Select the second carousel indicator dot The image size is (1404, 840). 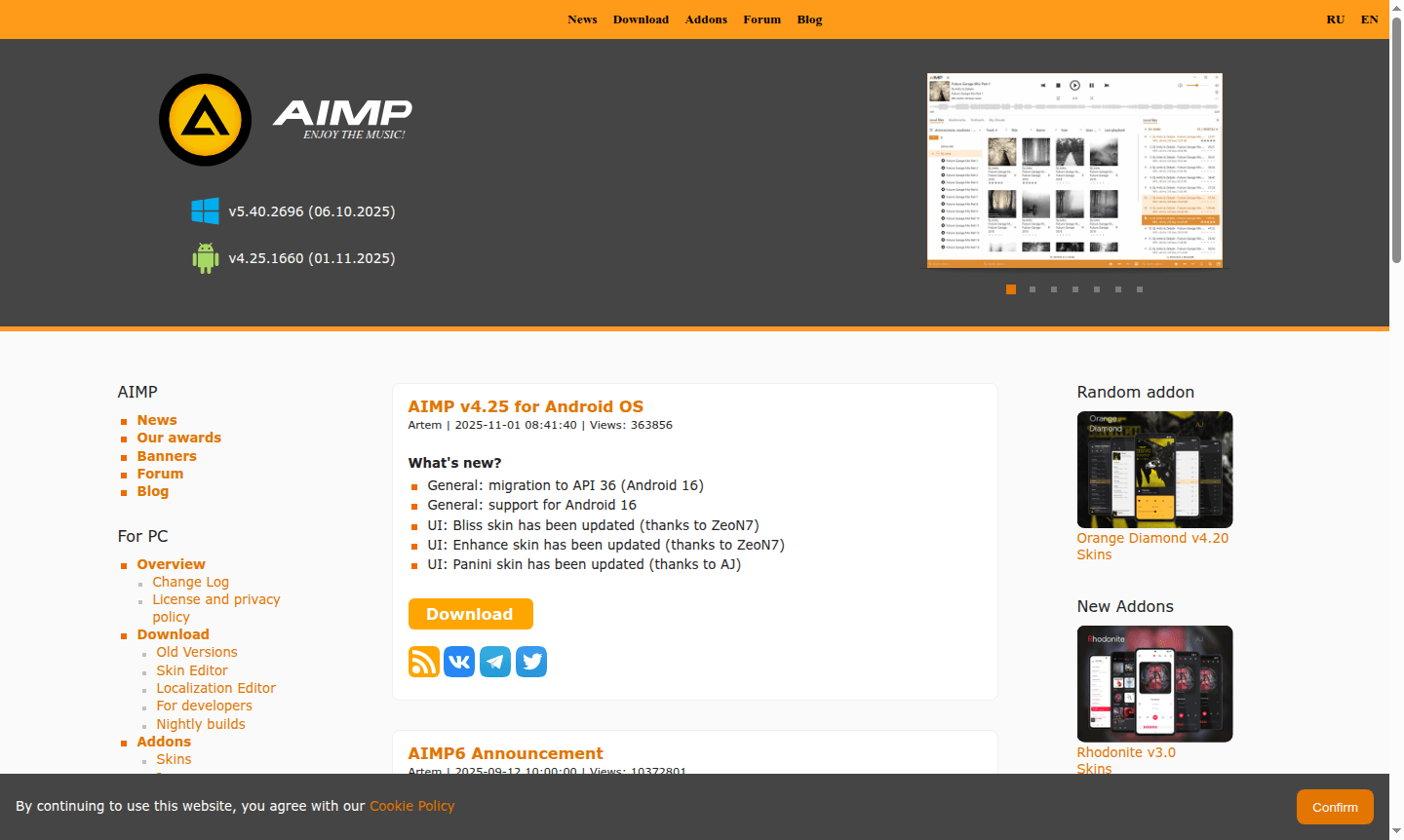pyautogui.click(x=1033, y=289)
